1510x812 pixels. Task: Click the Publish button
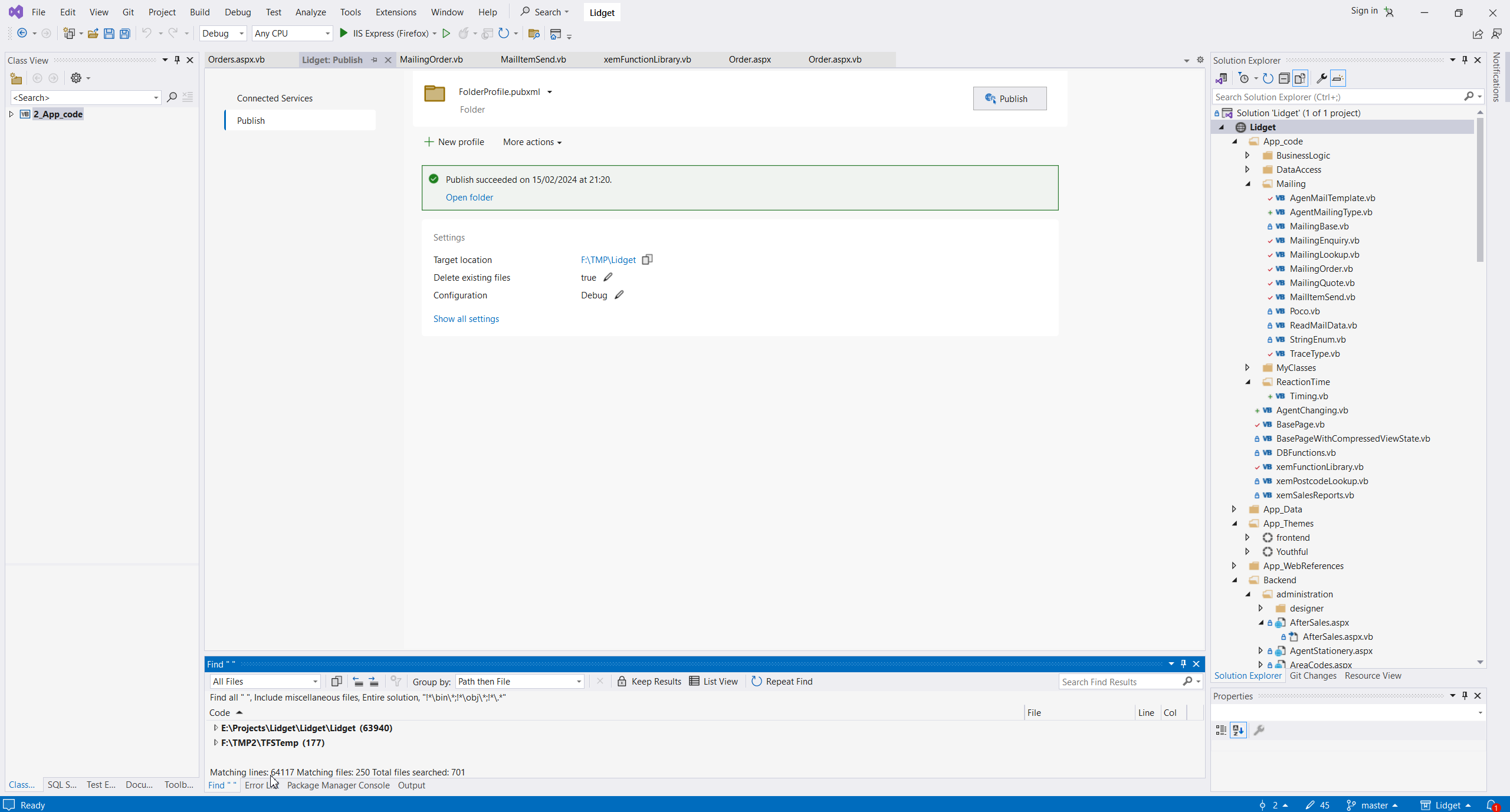[1009, 98]
